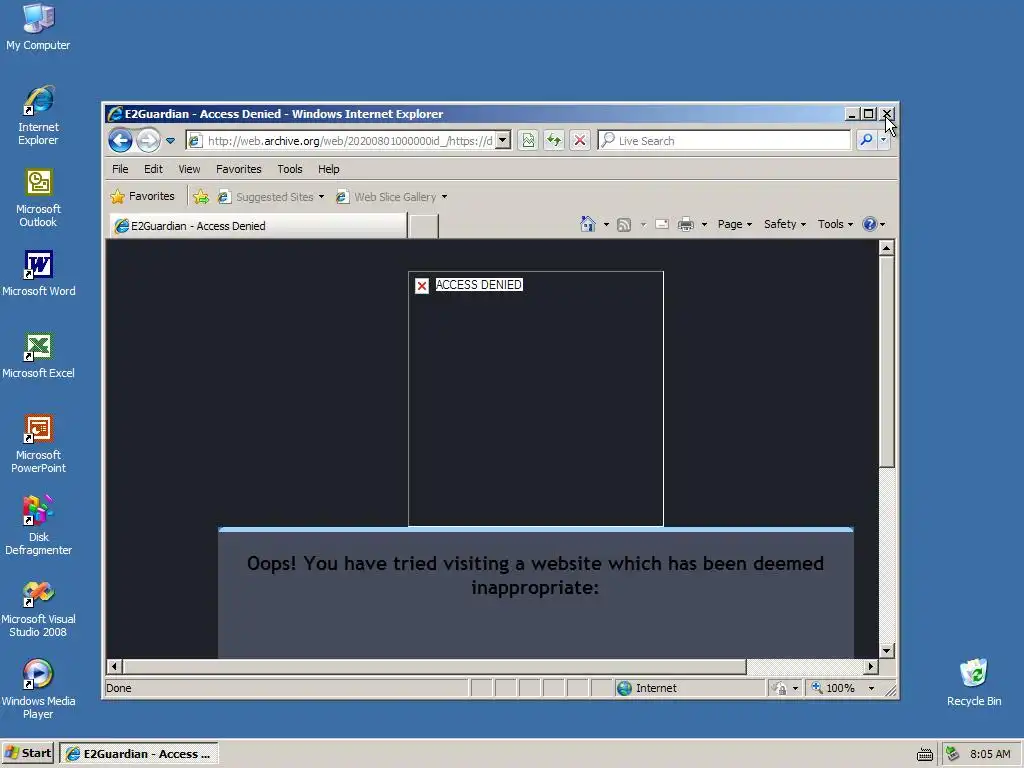The height and width of the screenshot is (768, 1024).
Task: Click the Protected Mode lock icon in status bar
Action: 779,688
